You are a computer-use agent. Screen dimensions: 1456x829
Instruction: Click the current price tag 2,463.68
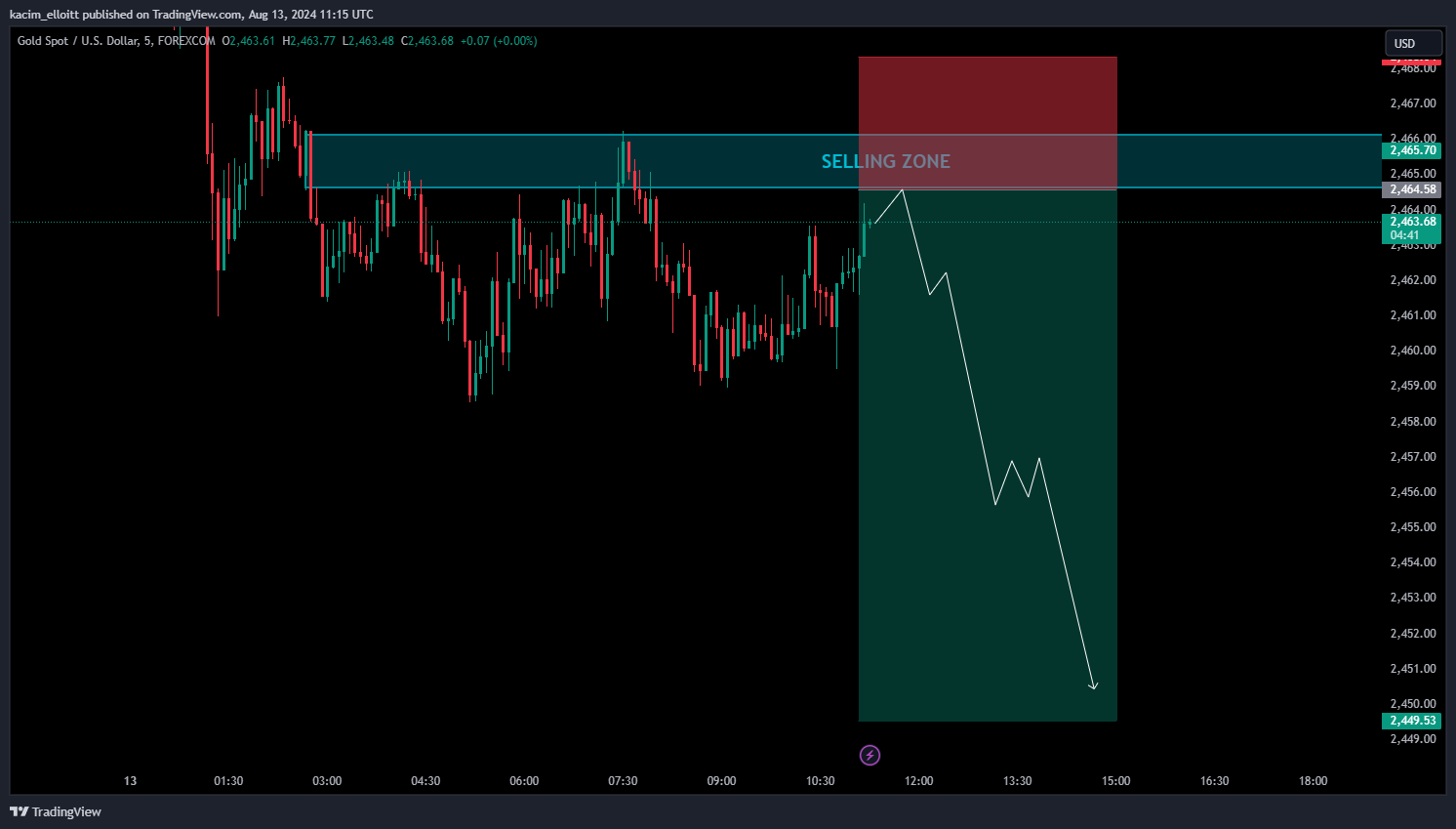[1412, 222]
